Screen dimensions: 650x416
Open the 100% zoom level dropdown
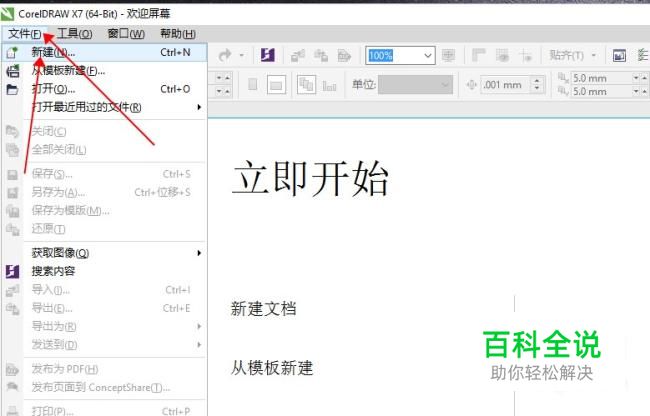click(x=428, y=55)
